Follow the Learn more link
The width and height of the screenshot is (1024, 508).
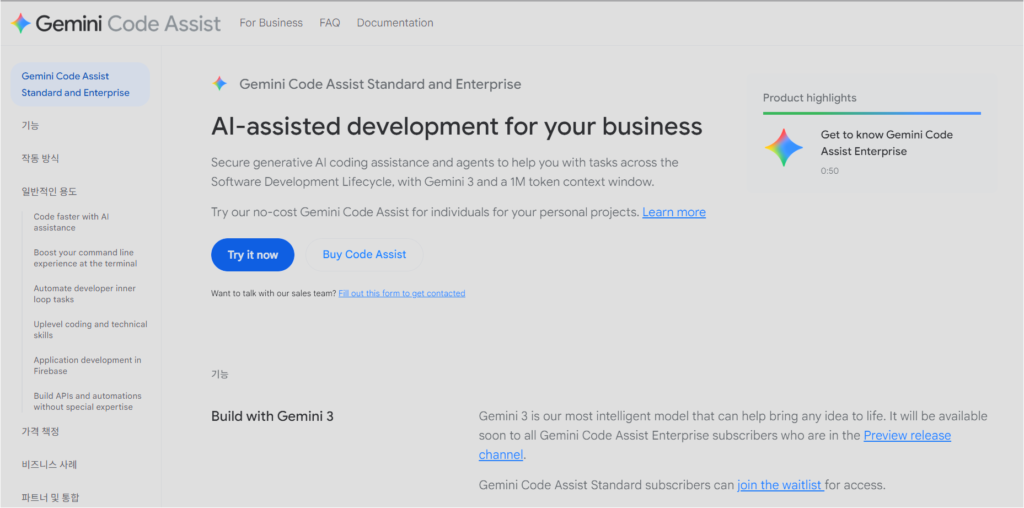click(x=674, y=212)
